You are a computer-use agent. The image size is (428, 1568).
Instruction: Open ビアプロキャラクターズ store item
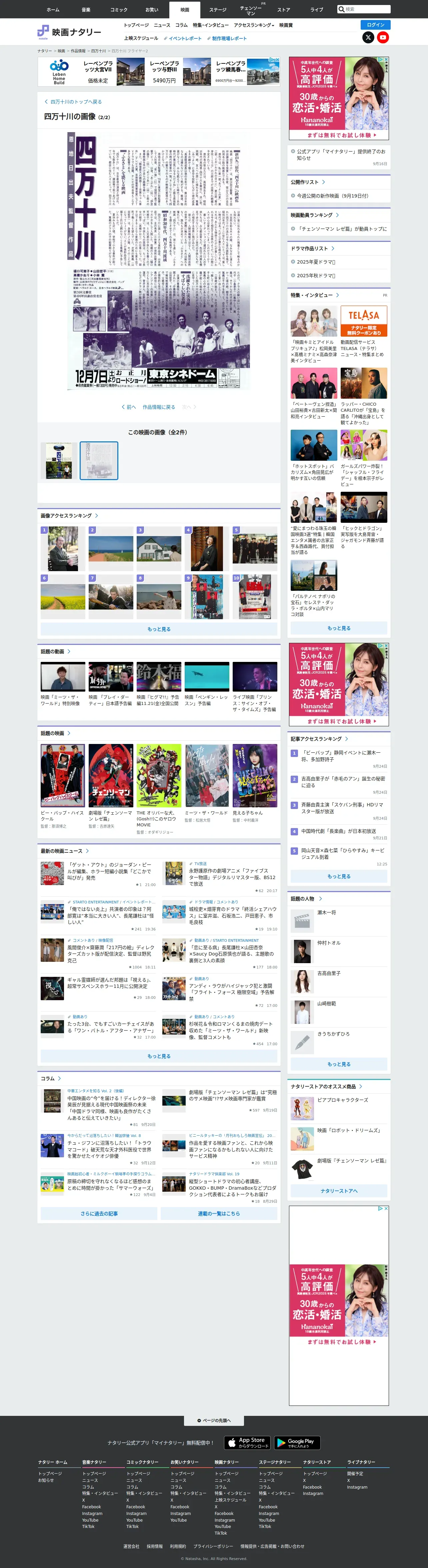339,1108
